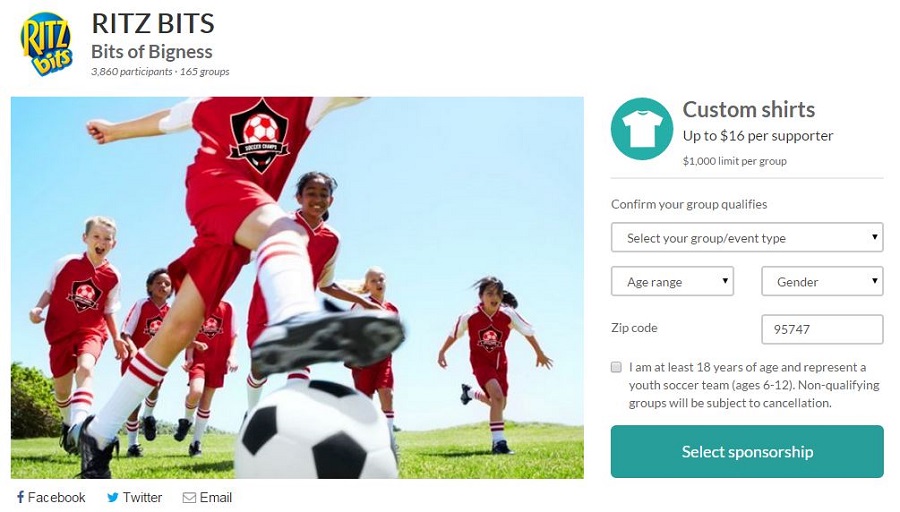Share via the Twitter link text
This screenshot has height=512, width=900.
[x=142, y=497]
